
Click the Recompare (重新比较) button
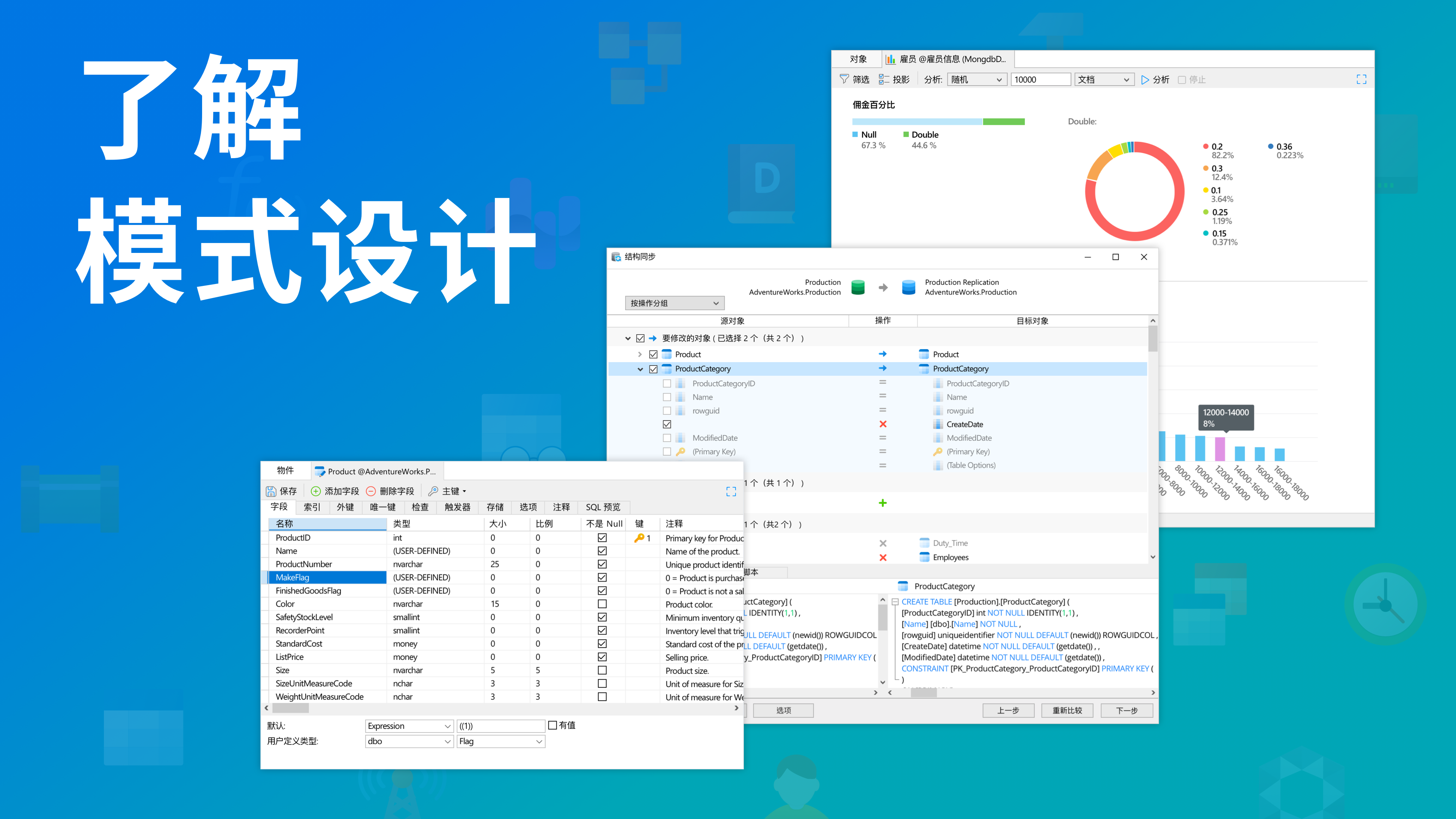coord(1067,711)
